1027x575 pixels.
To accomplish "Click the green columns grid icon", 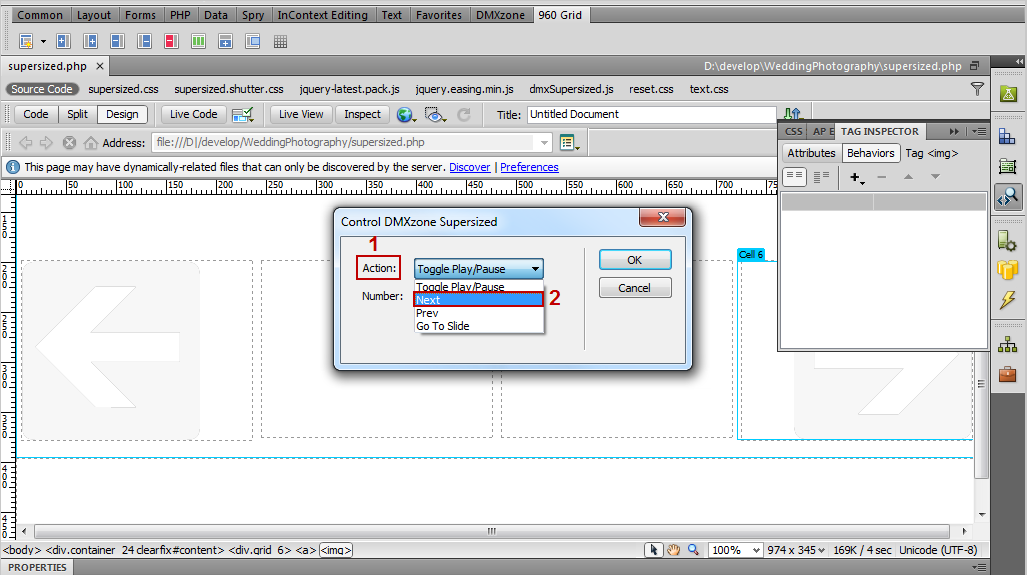I will 198,42.
